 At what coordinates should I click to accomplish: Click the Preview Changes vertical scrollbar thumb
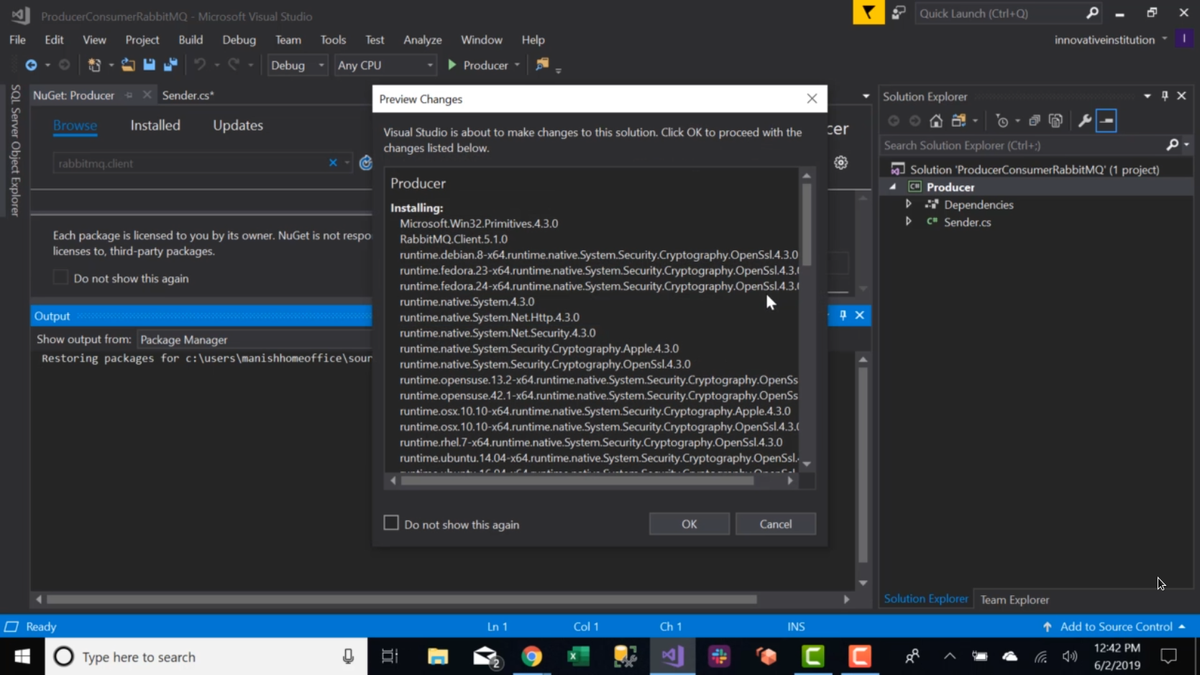tap(806, 224)
